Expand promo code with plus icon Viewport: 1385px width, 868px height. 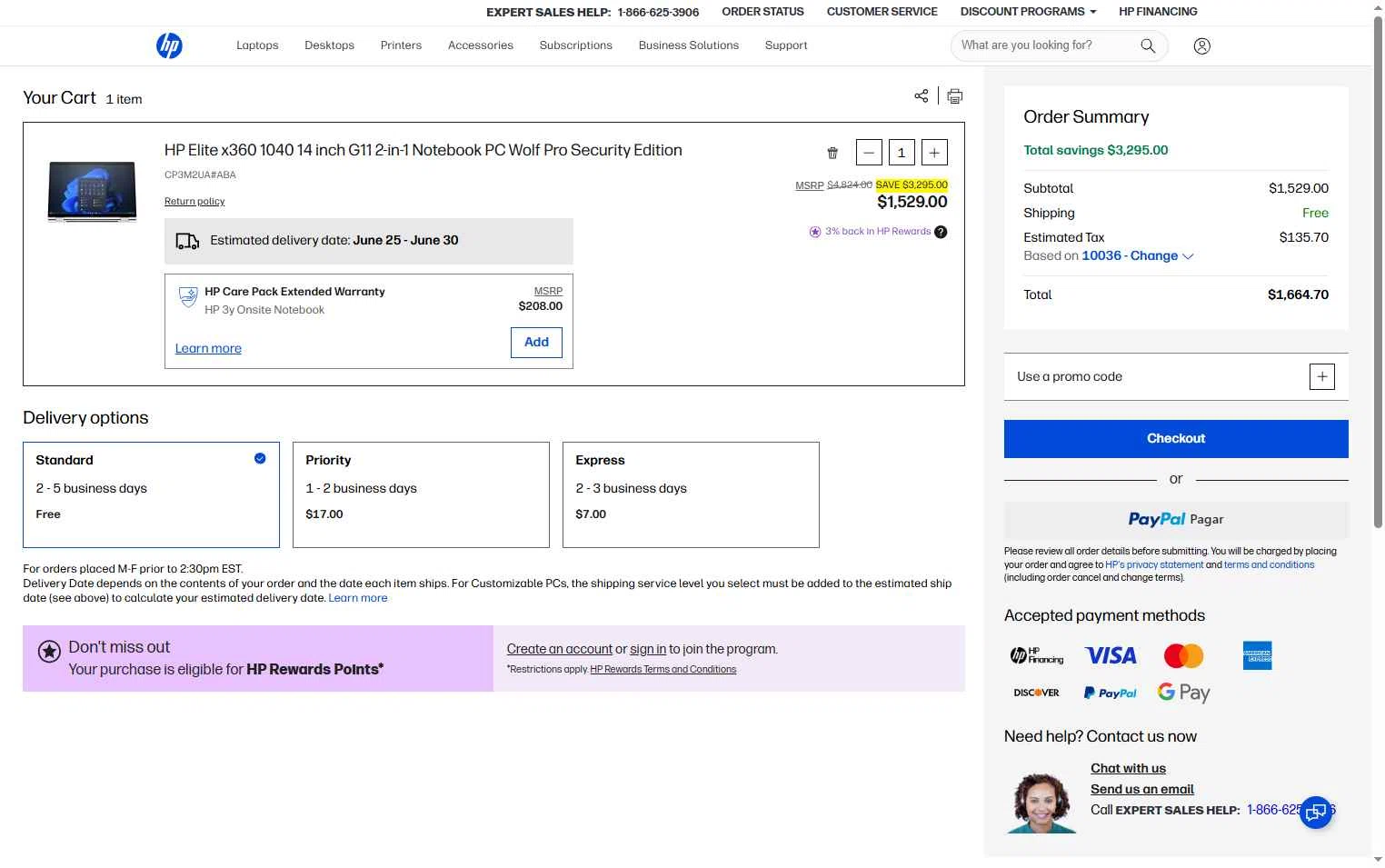pyautogui.click(x=1322, y=376)
